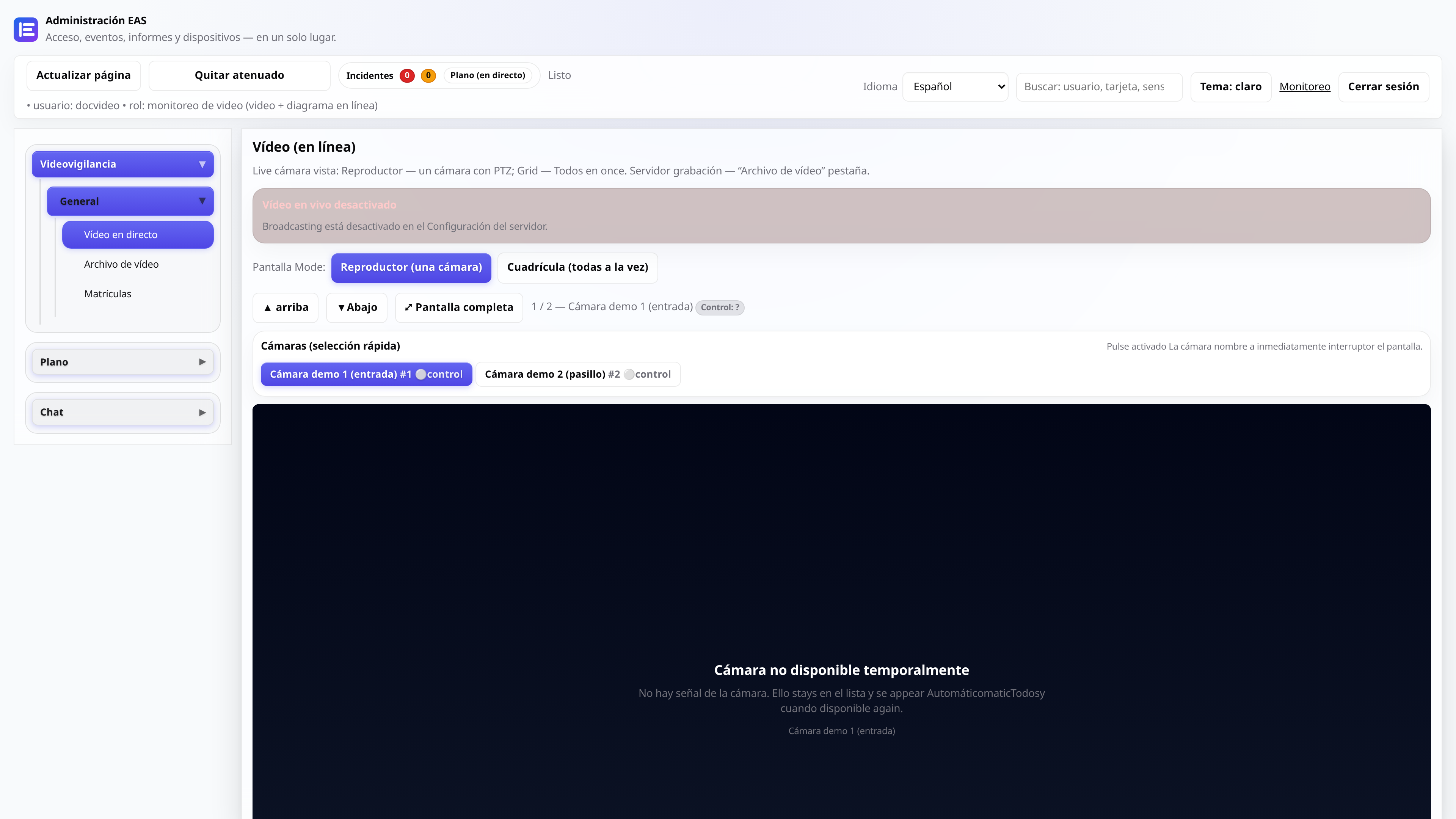This screenshot has height=819, width=1456.
Task: Expand the Plano sidebar section
Action: [x=122, y=362]
